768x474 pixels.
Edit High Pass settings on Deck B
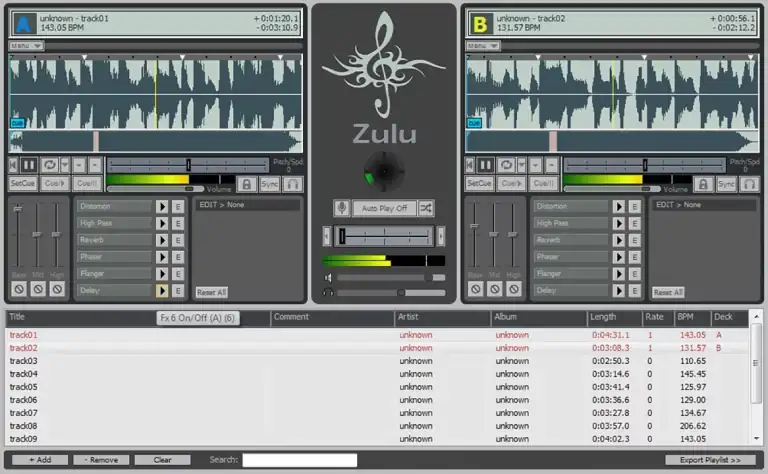634,223
